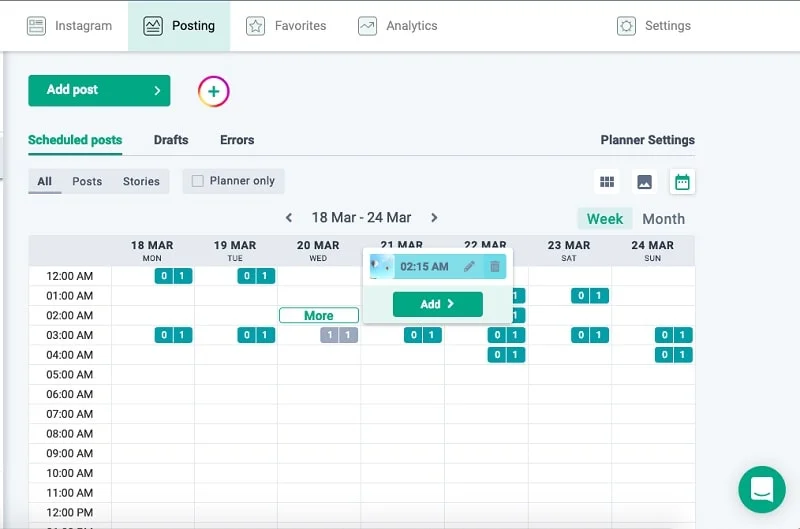Viewport: 800px width, 529px height.
Task: Click the Add post button
Action: (x=99, y=90)
